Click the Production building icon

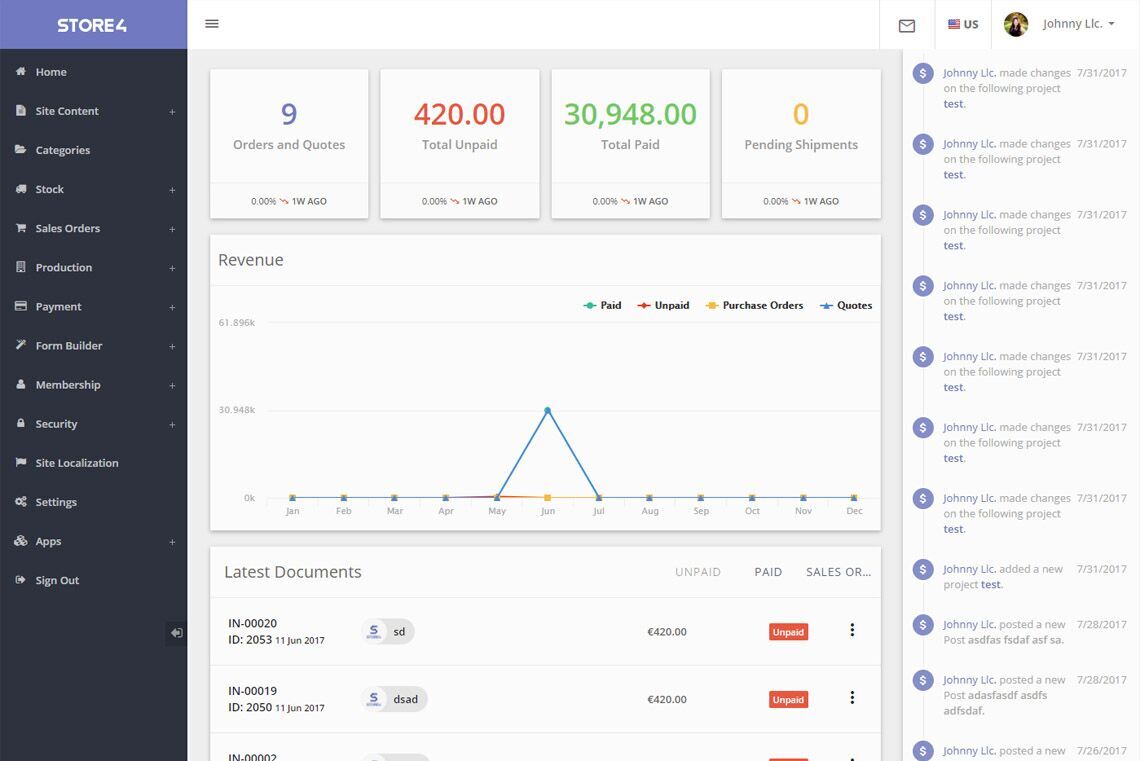pyautogui.click(x=20, y=267)
